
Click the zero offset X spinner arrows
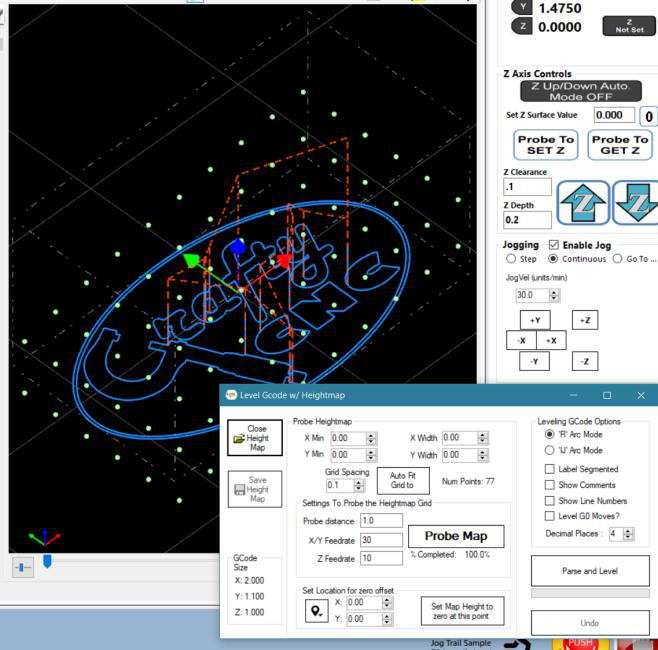tap(387, 603)
